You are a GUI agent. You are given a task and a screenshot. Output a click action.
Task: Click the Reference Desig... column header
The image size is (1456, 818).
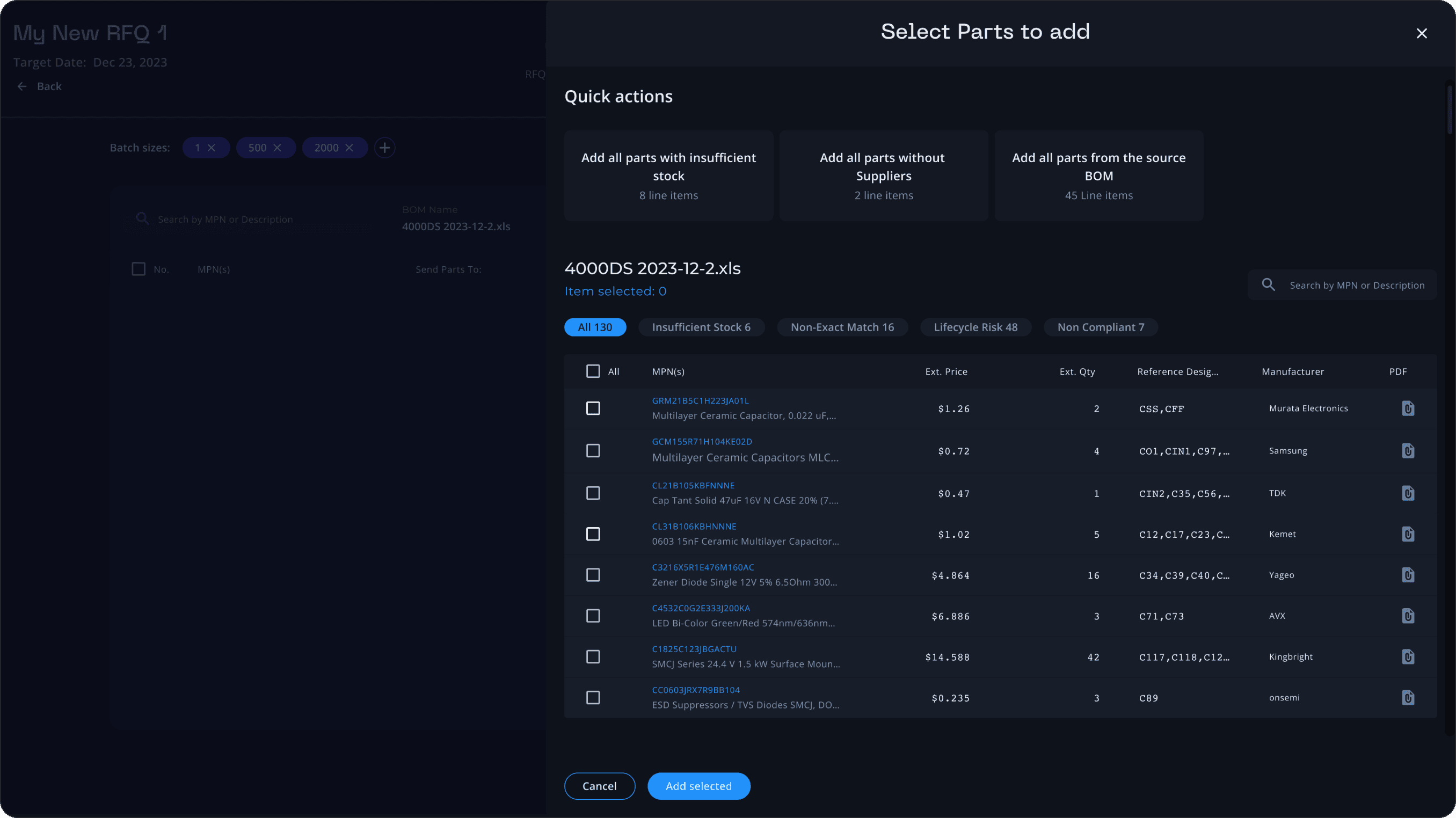tap(1177, 372)
